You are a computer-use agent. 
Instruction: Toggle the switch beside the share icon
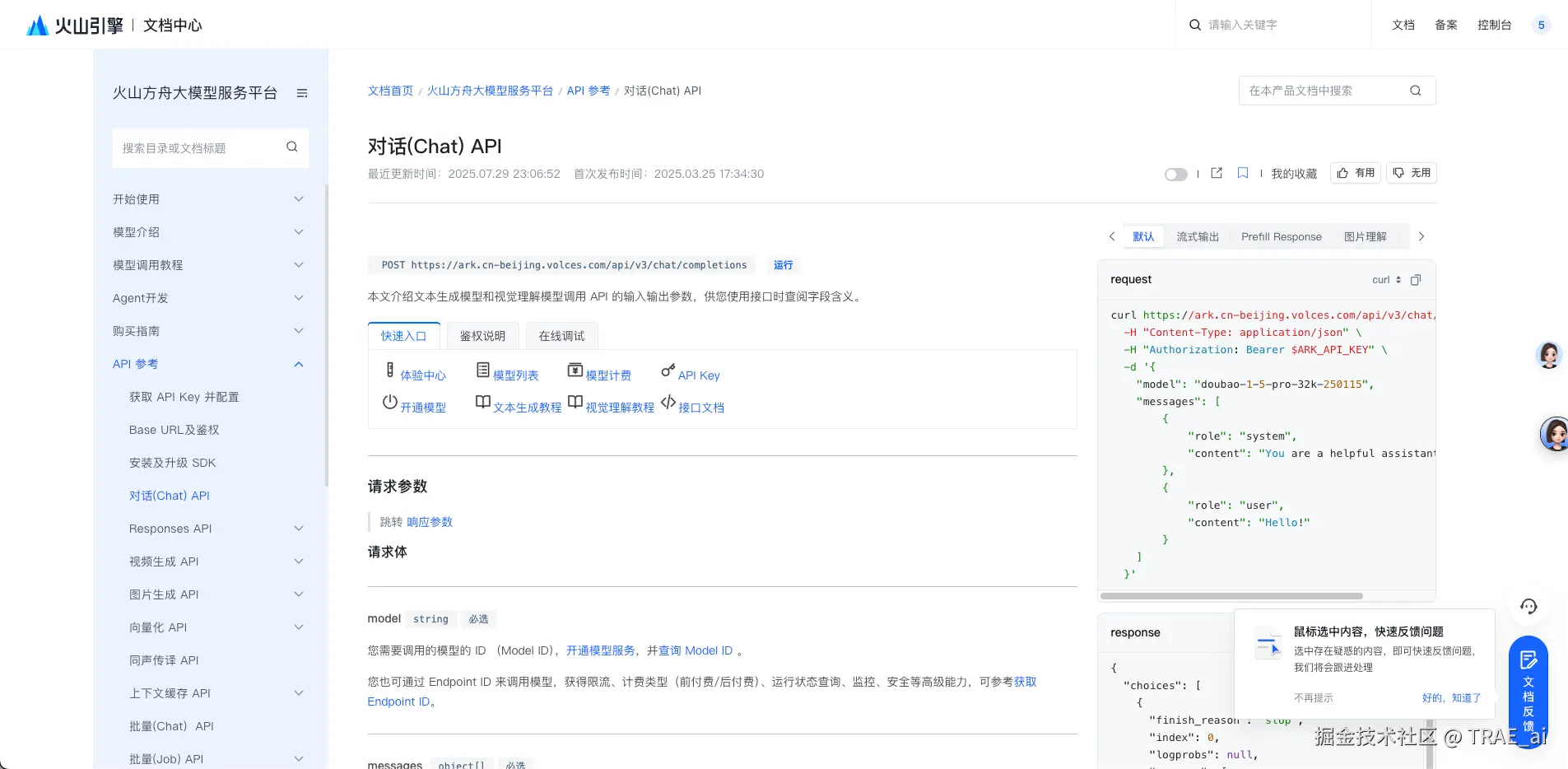point(1176,174)
